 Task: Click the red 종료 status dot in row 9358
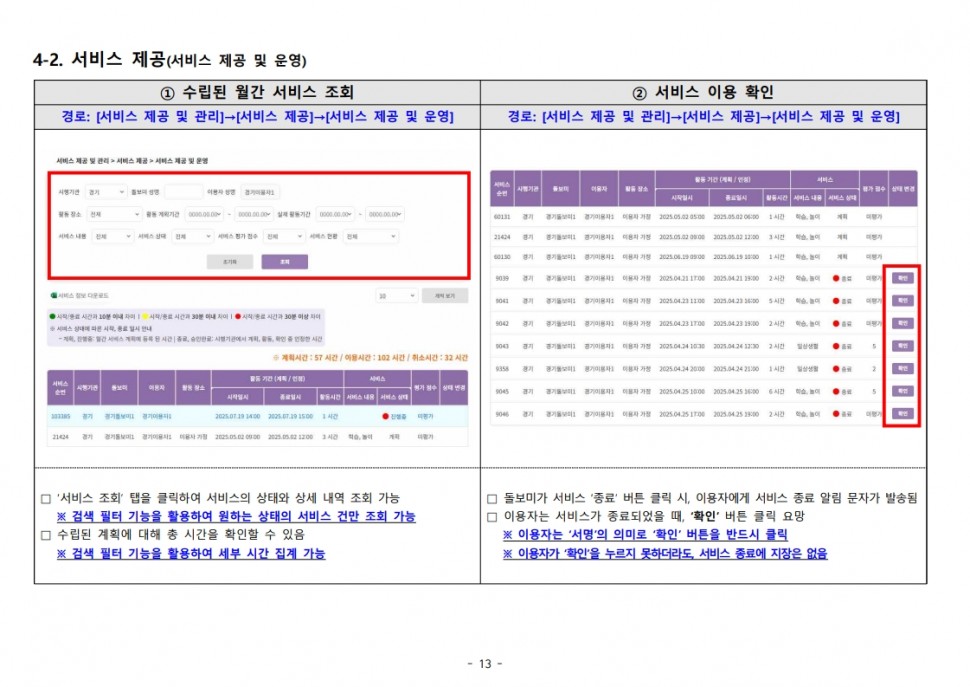point(835,368)
